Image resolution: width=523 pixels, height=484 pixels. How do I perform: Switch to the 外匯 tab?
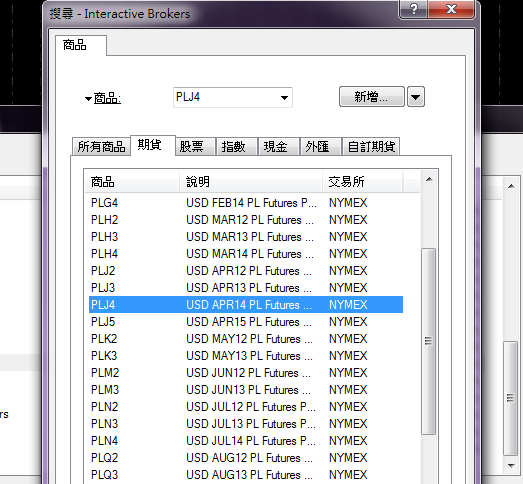(321, 147)
